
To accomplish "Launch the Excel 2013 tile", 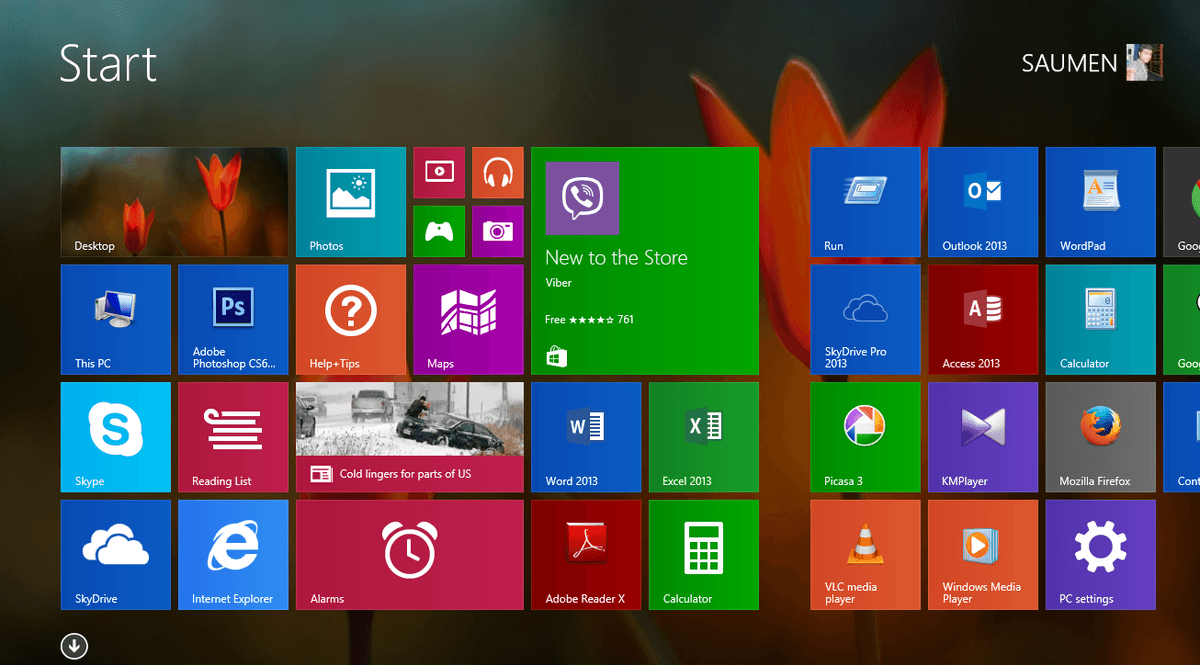I will 703,437.
